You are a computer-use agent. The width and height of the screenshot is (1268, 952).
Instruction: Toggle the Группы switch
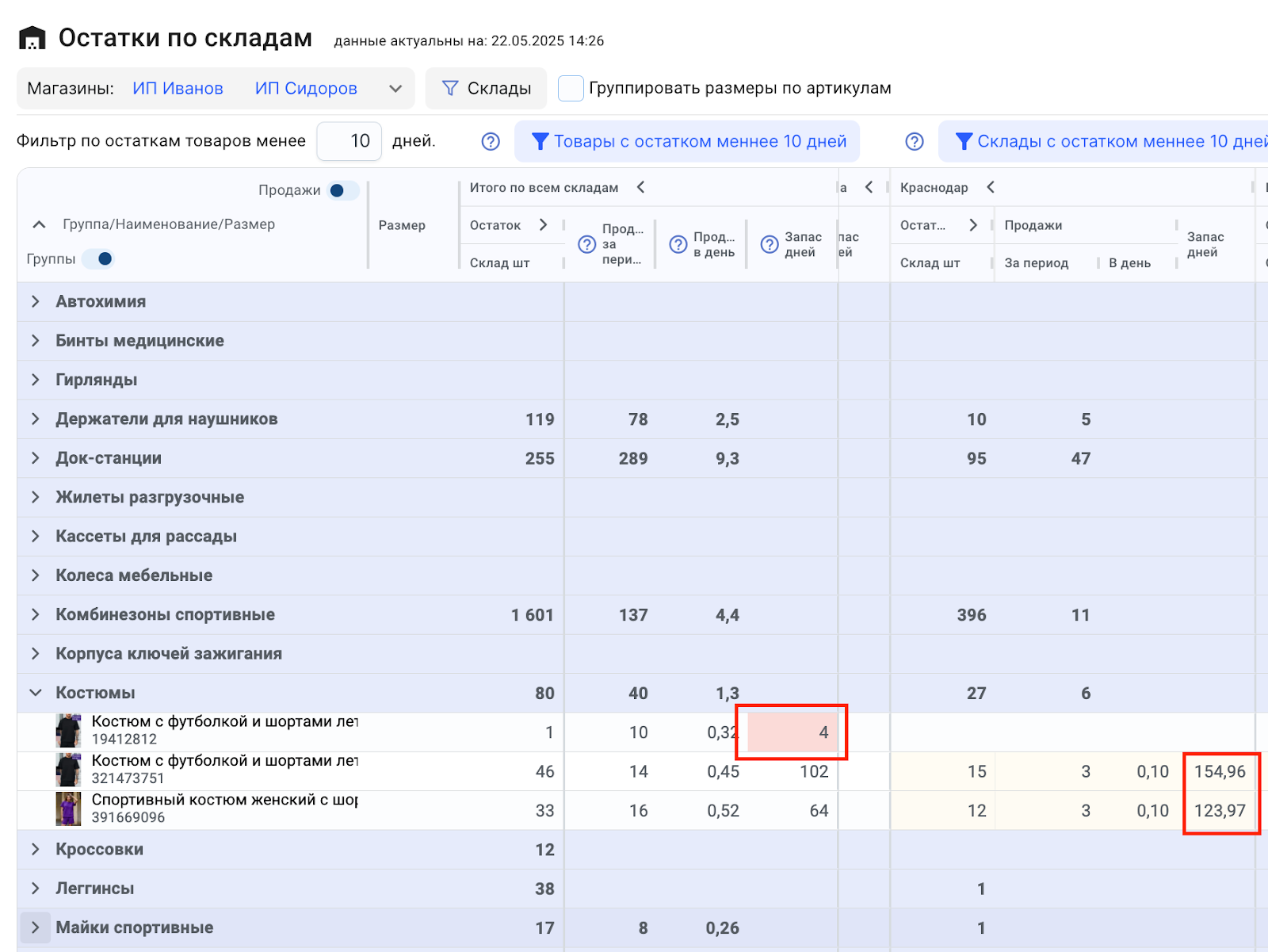click(99, 259)
